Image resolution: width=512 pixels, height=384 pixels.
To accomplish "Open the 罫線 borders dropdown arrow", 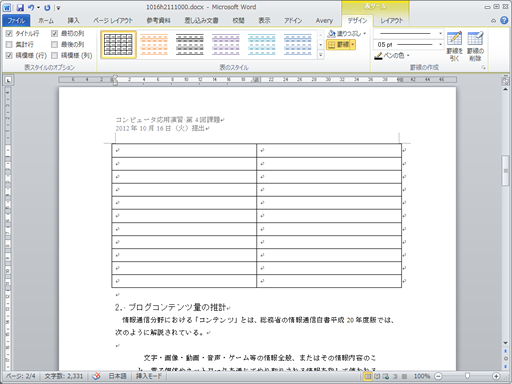I will 353,44.
